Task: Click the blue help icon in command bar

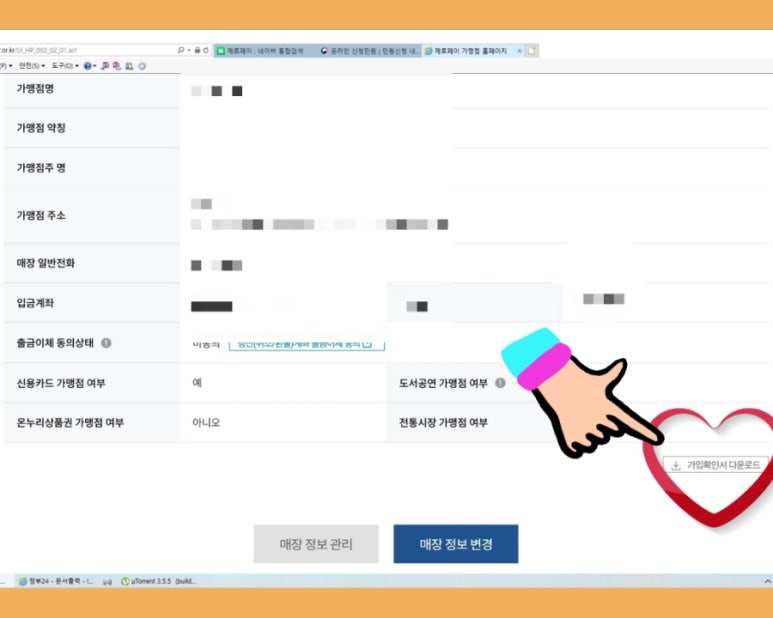Action: 87,66
